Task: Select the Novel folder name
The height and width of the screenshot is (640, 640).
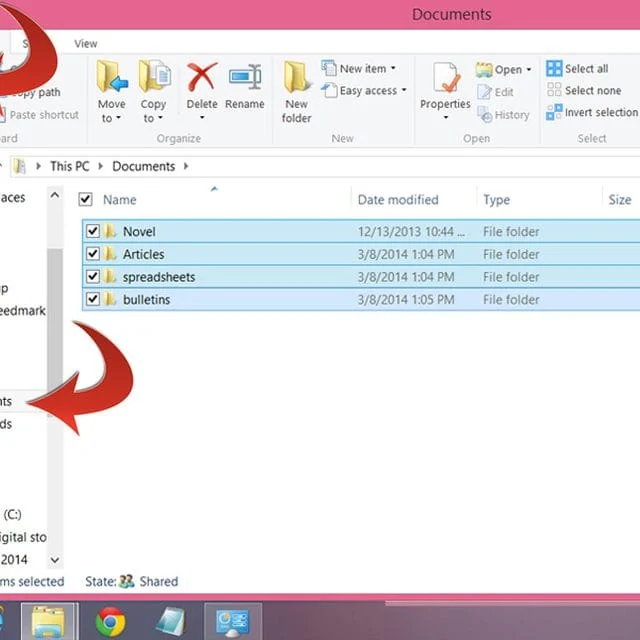Action: (139, 231)
